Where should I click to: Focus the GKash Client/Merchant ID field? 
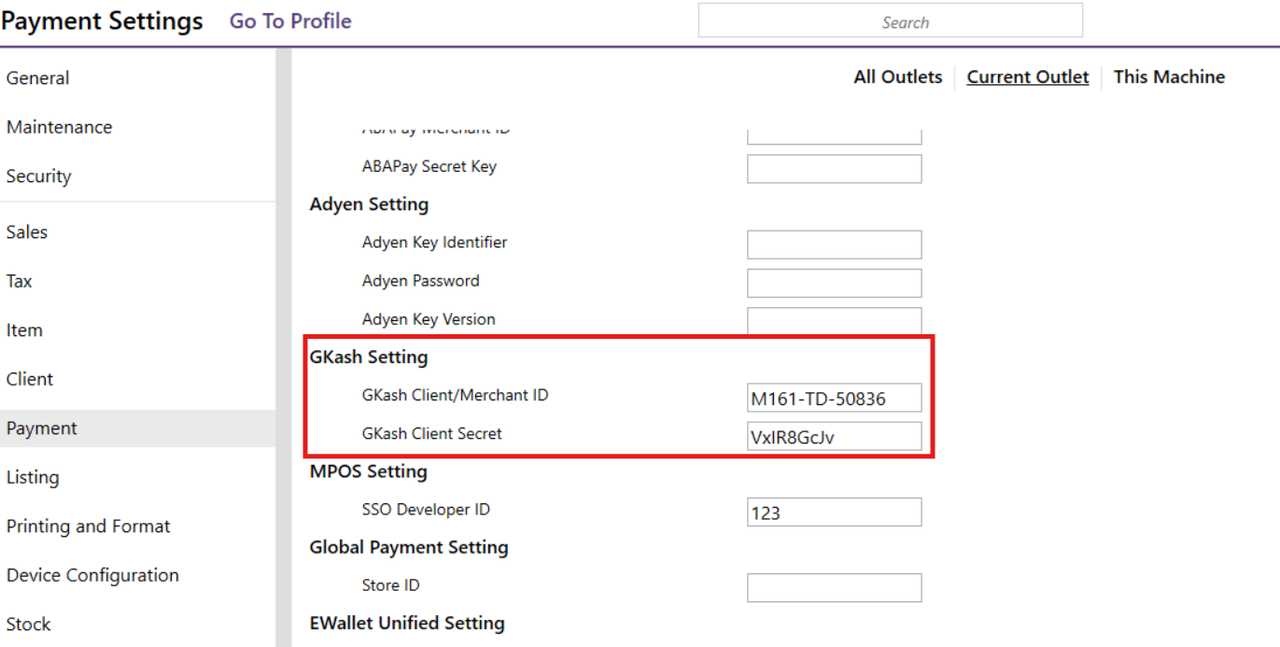[x=834, y=398]
